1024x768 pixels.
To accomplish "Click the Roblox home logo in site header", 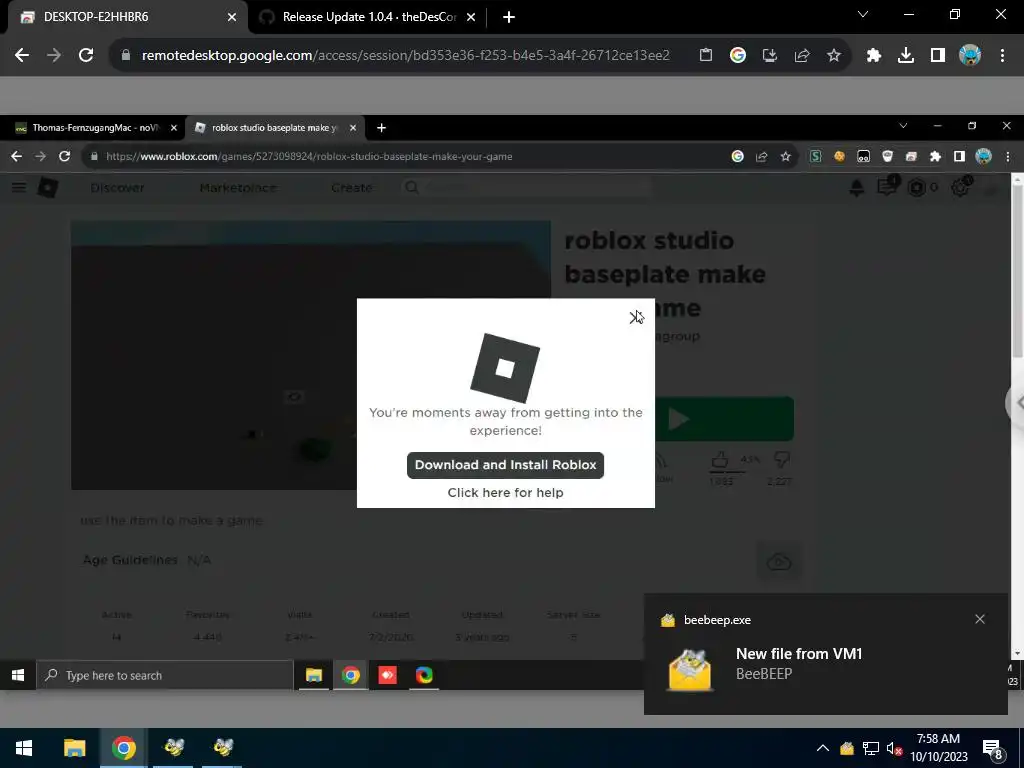I will point(48,188).
